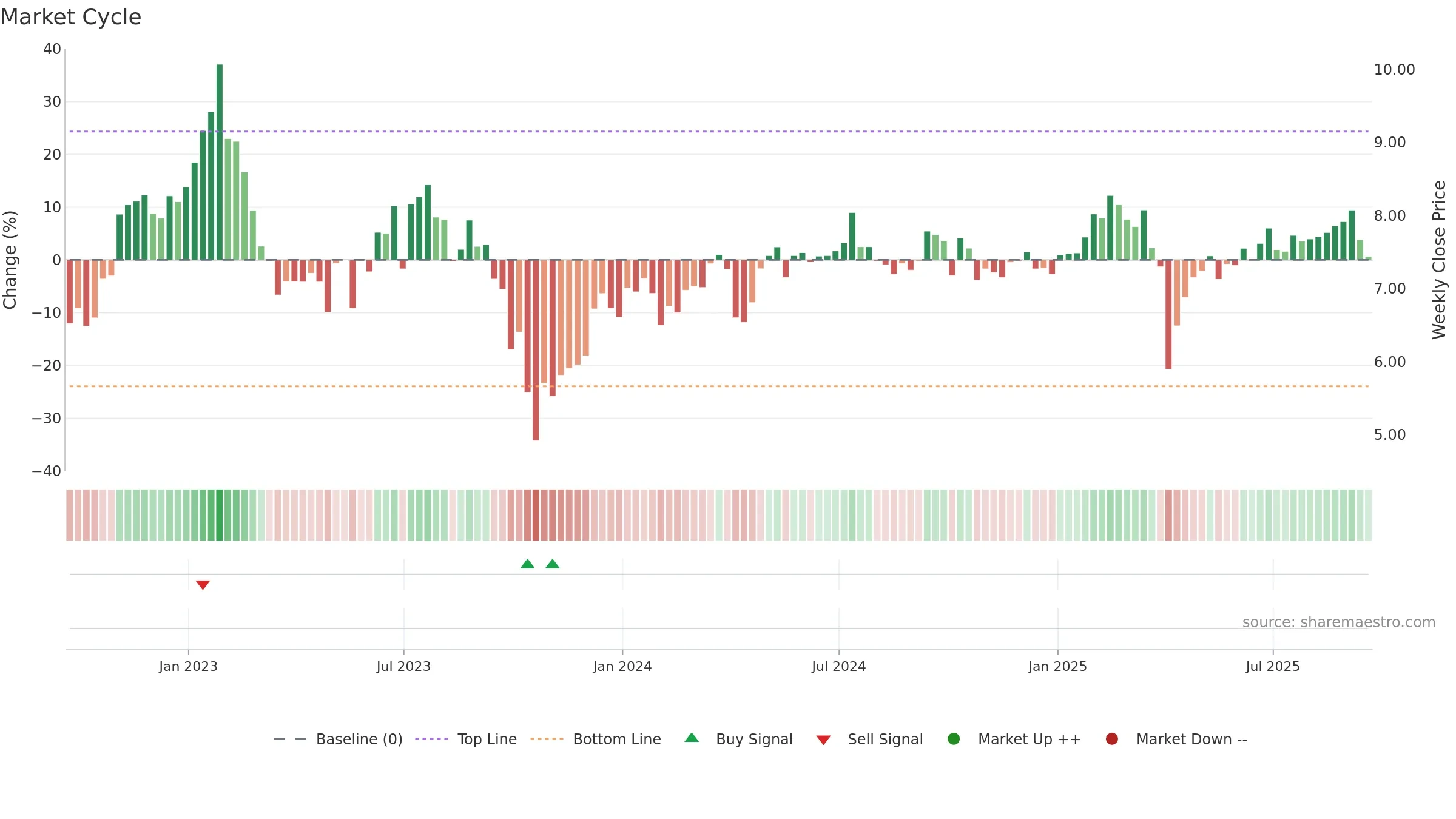Viewport: 1456px width, 819px height.
Task: Click the orange dotted bottom line
Action: (x=719, y=386)
